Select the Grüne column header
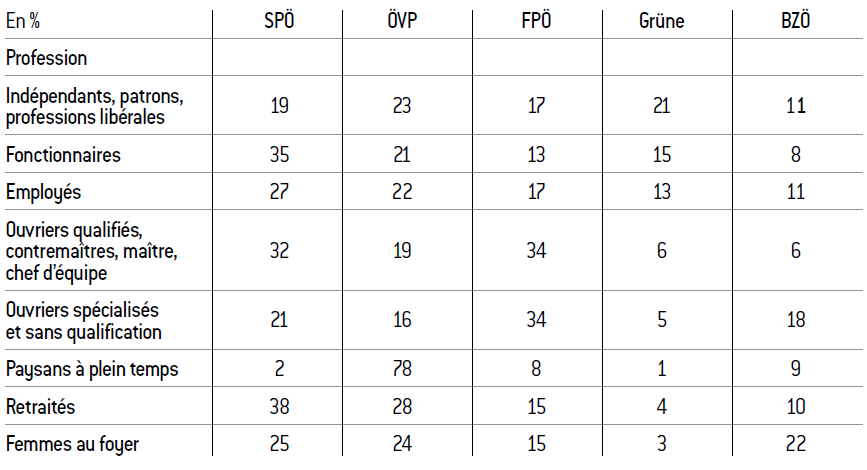The image size is (867, 470). tap(661, 21)
